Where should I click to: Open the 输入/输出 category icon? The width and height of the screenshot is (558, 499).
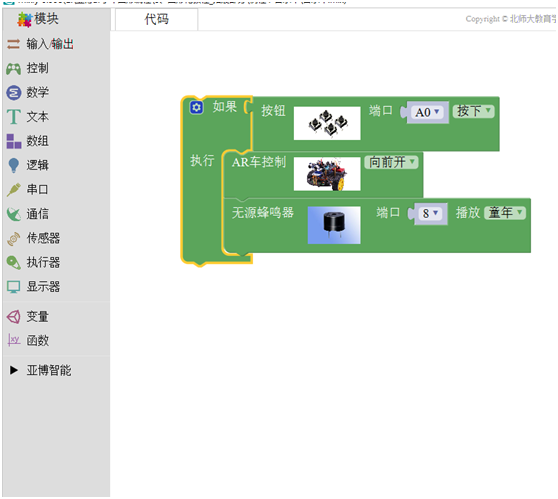coord(14,44)
